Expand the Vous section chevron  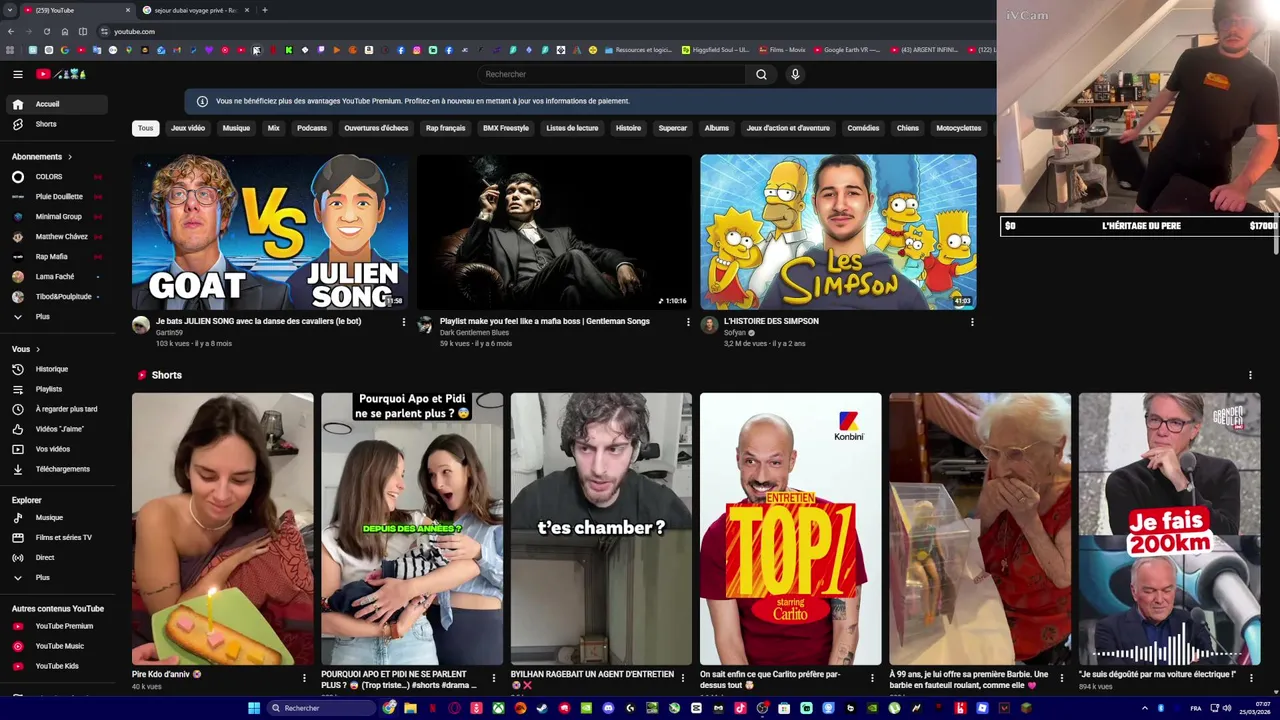38,349
